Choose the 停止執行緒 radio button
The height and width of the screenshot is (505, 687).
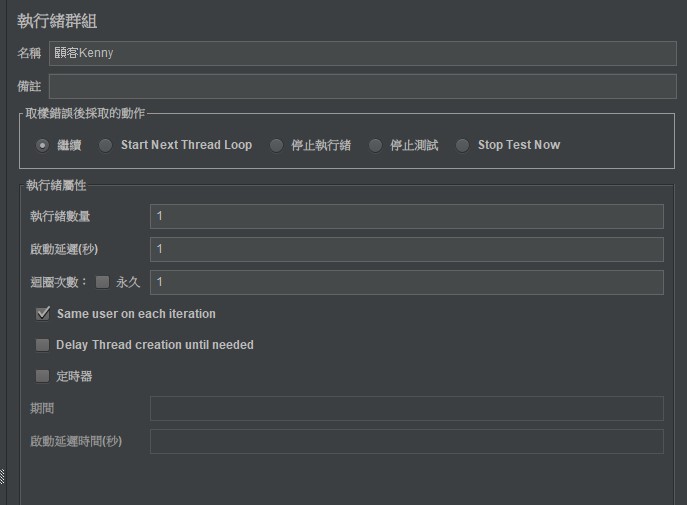276,145
